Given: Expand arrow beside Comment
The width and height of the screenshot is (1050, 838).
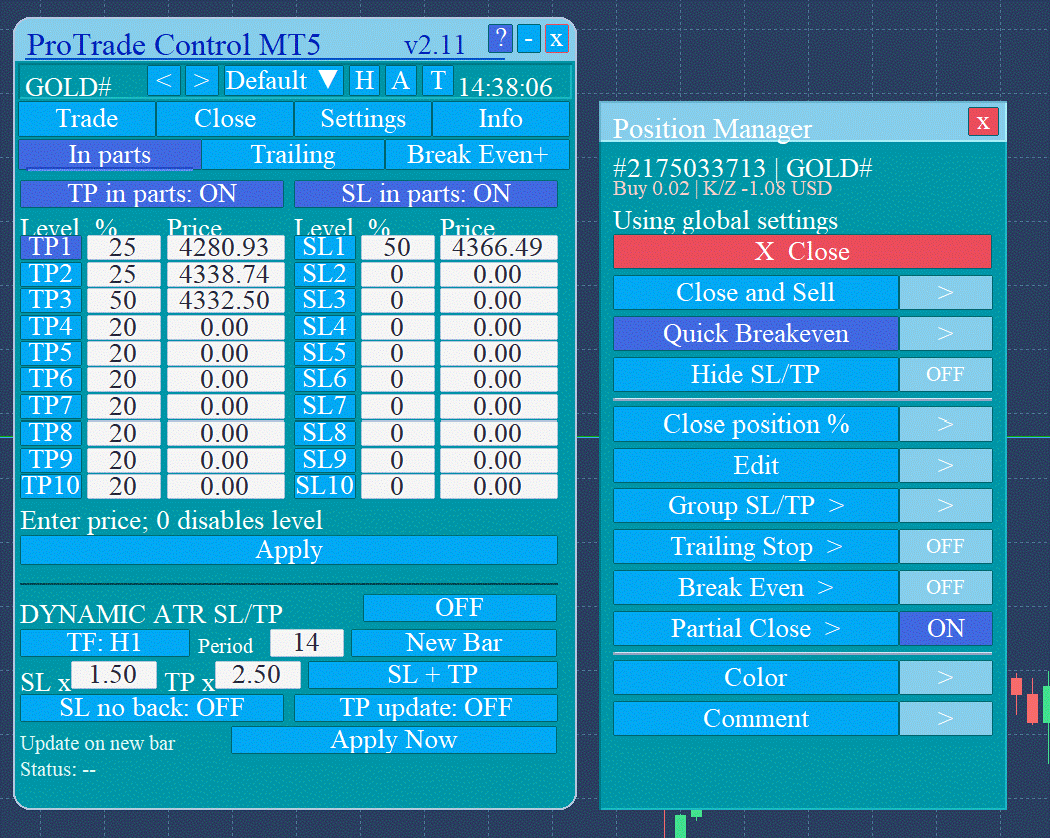Looking at the screenshot, I should [945, 719].
